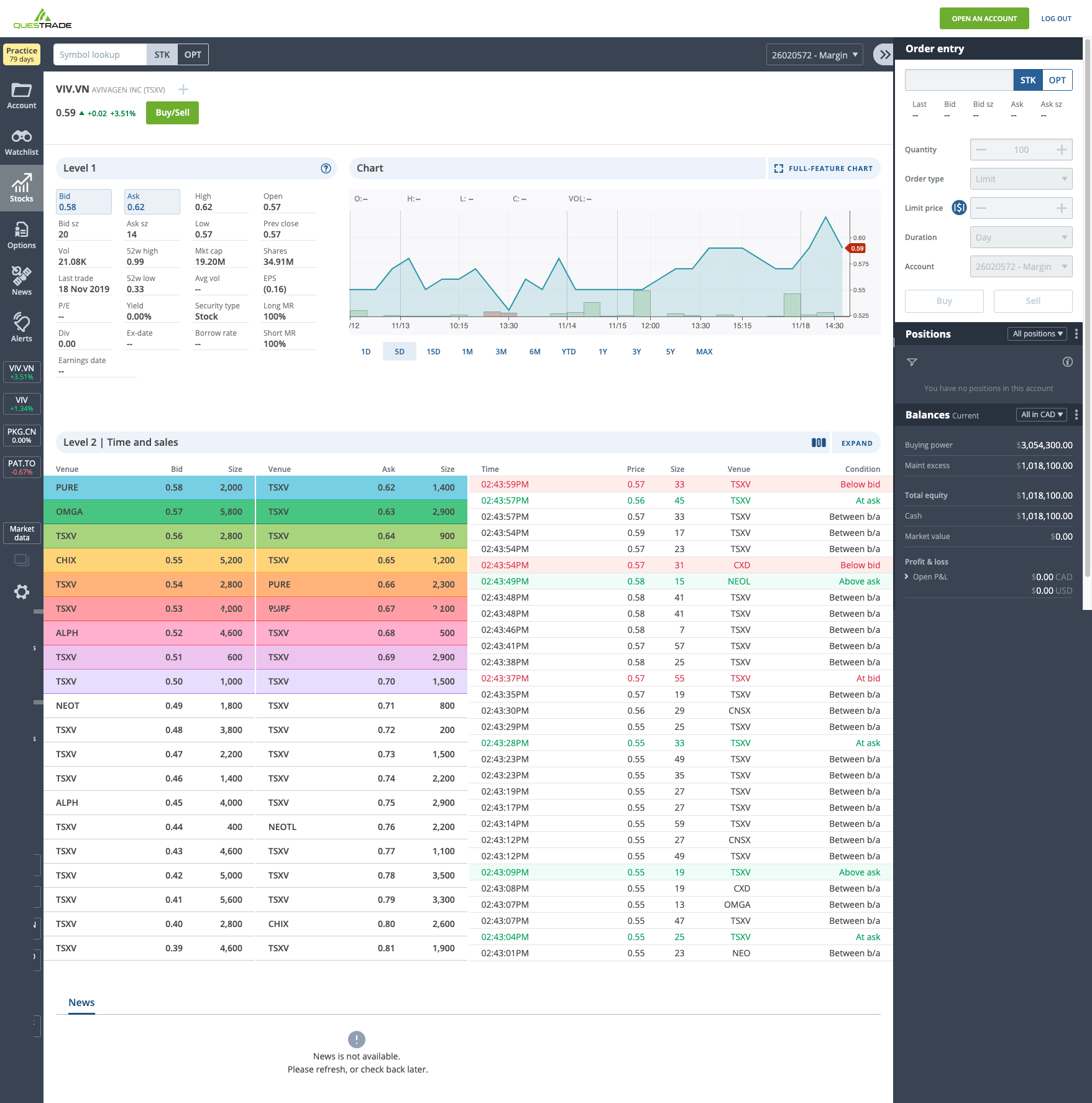This screenshot has width=1092, height=1103.
Task: Open the Options sidebar section
Action: click(22, 235)
